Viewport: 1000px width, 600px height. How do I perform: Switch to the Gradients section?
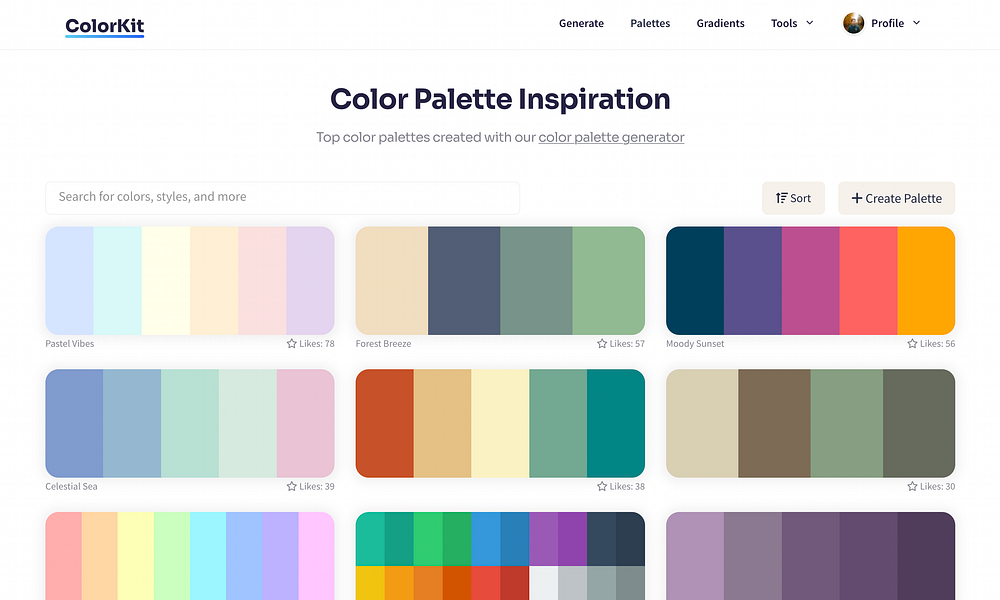tap(720, 23)
